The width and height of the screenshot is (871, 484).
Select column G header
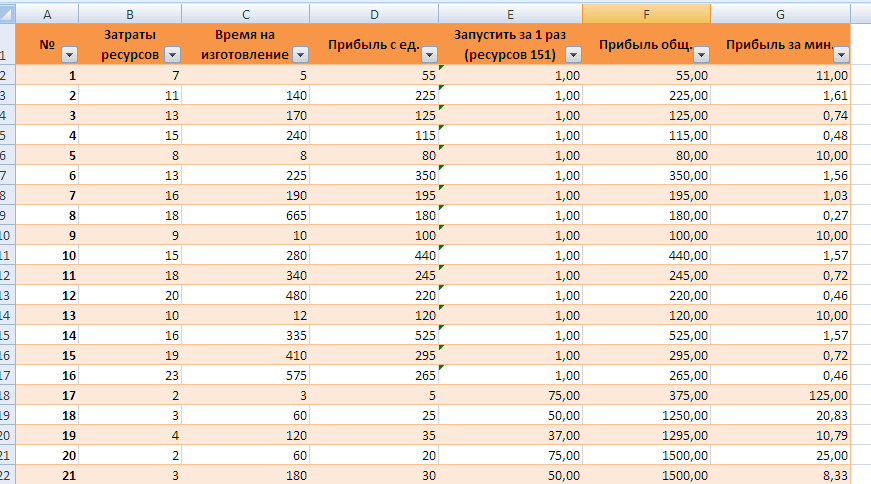[x=780, y=14]
